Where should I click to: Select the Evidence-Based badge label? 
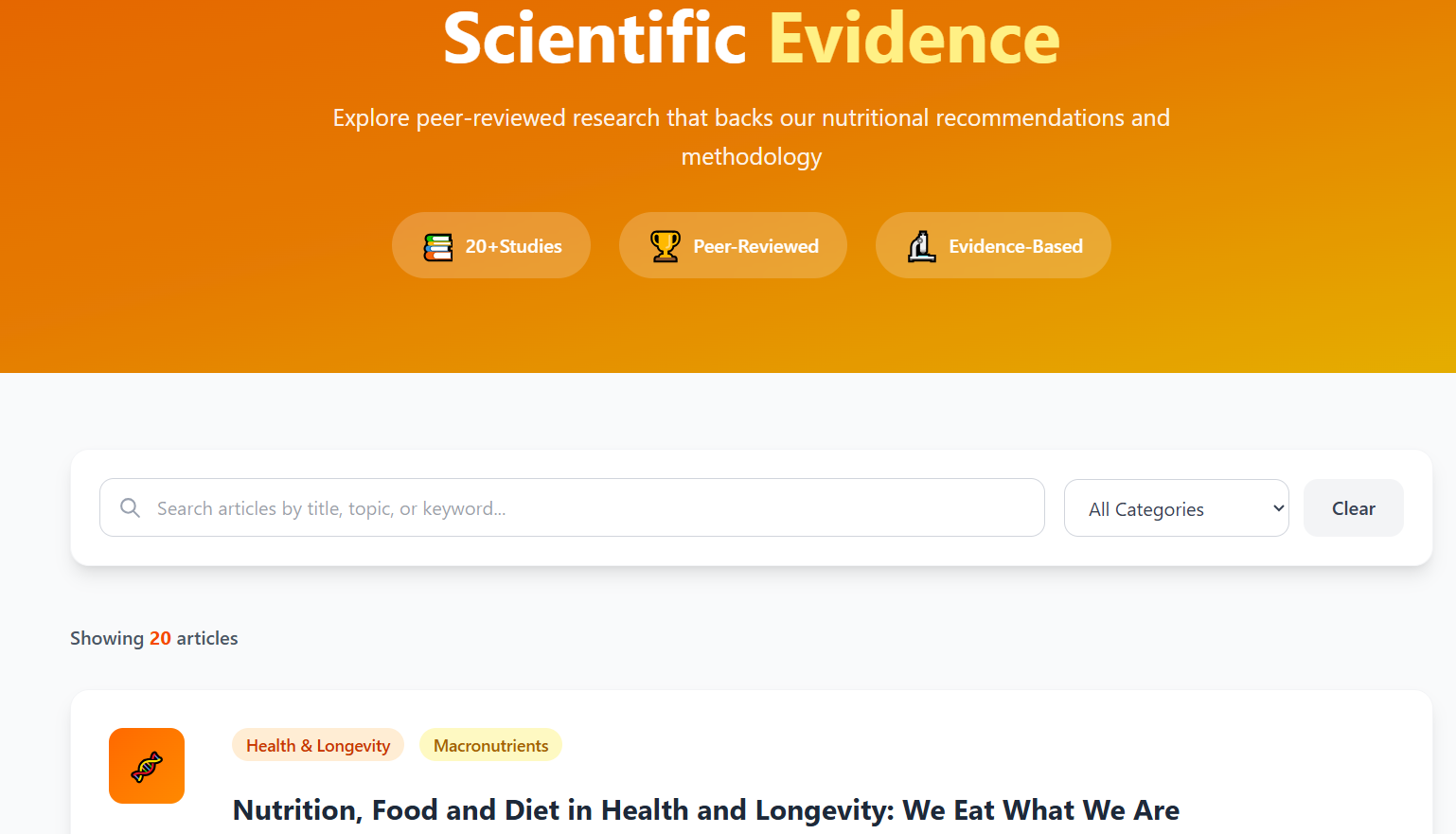coord(1015,246)
